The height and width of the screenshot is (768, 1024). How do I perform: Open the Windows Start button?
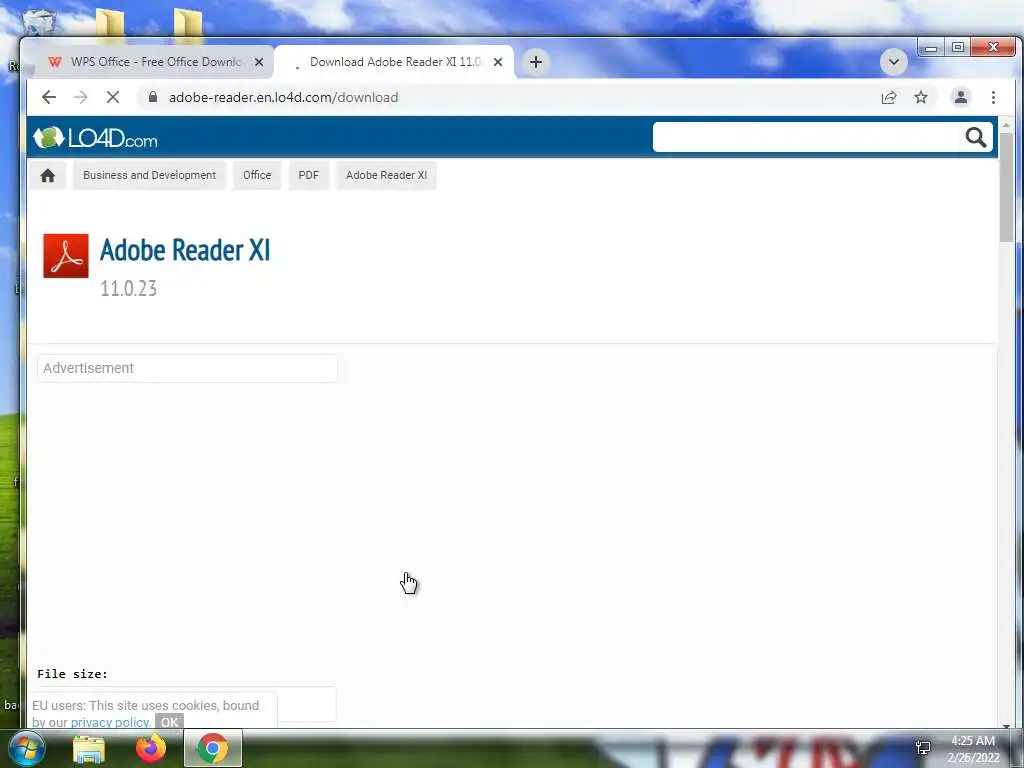click(27, 748)
